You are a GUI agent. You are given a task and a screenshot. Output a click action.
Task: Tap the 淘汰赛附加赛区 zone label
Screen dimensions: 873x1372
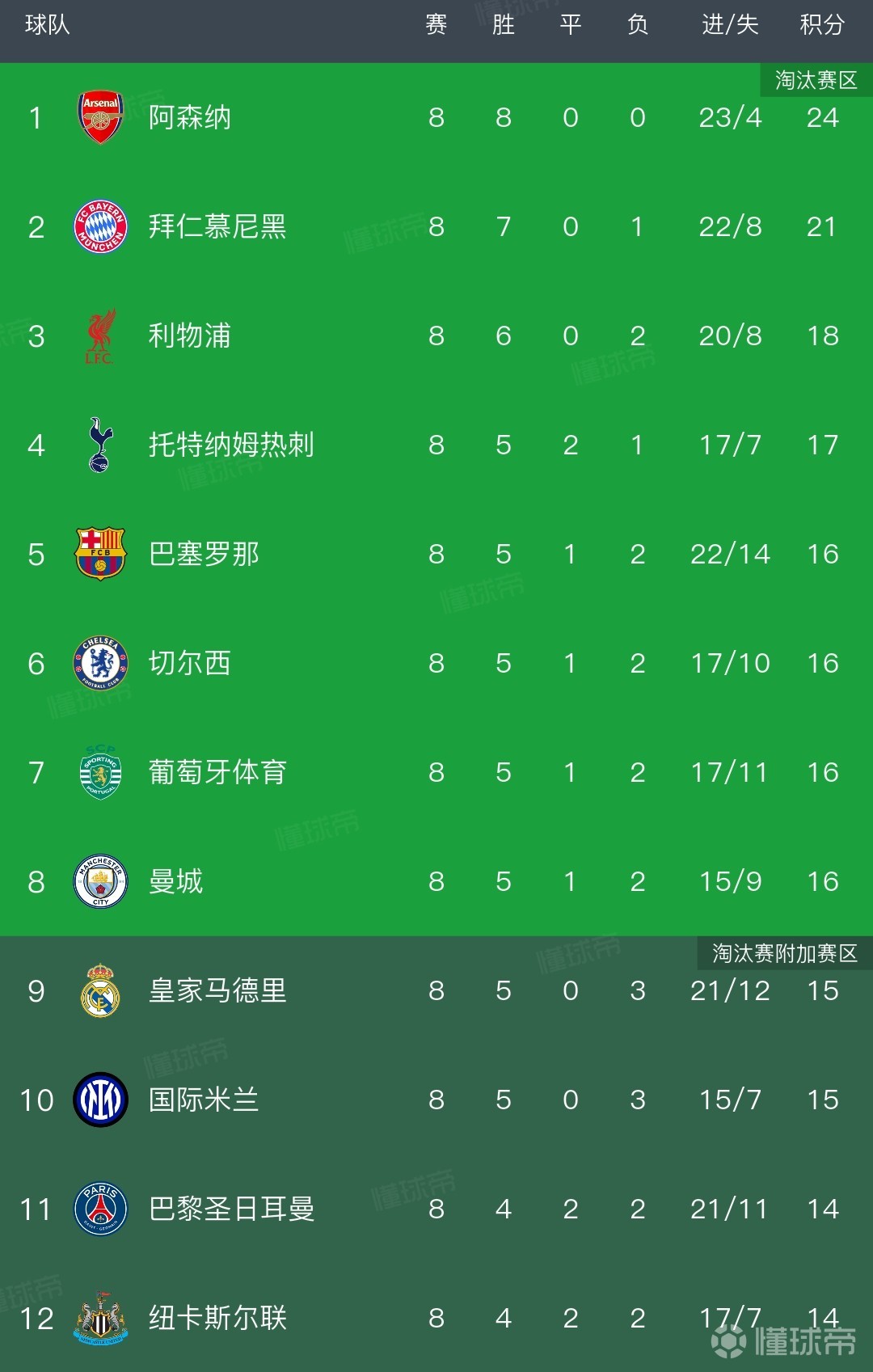point(784,953)
